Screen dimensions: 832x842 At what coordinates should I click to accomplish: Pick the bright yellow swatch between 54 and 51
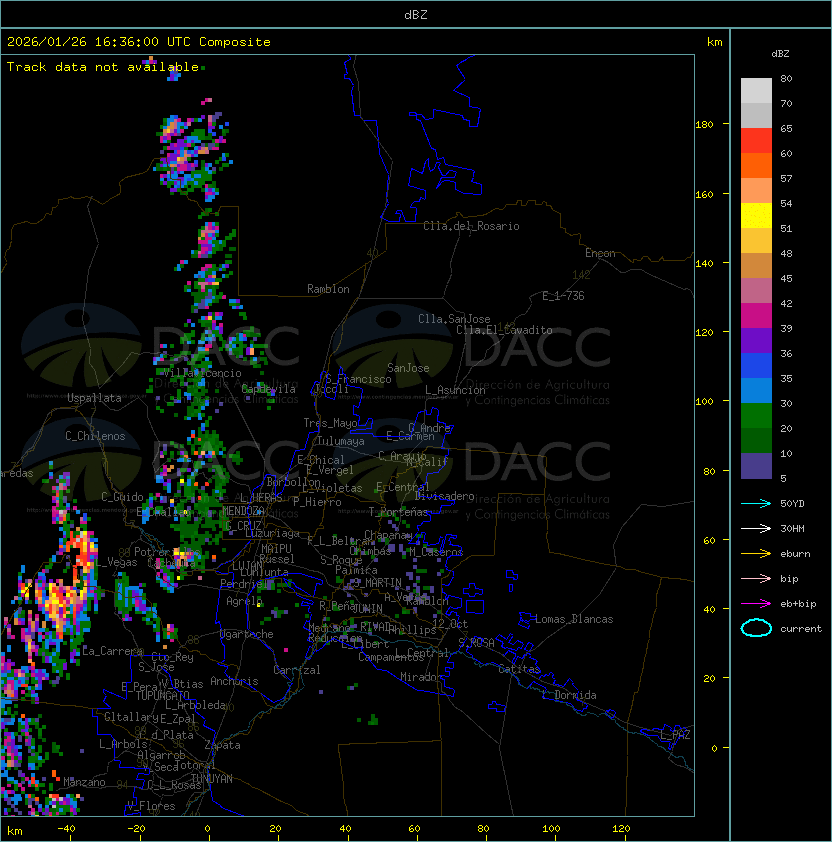(x=756, y=215)
